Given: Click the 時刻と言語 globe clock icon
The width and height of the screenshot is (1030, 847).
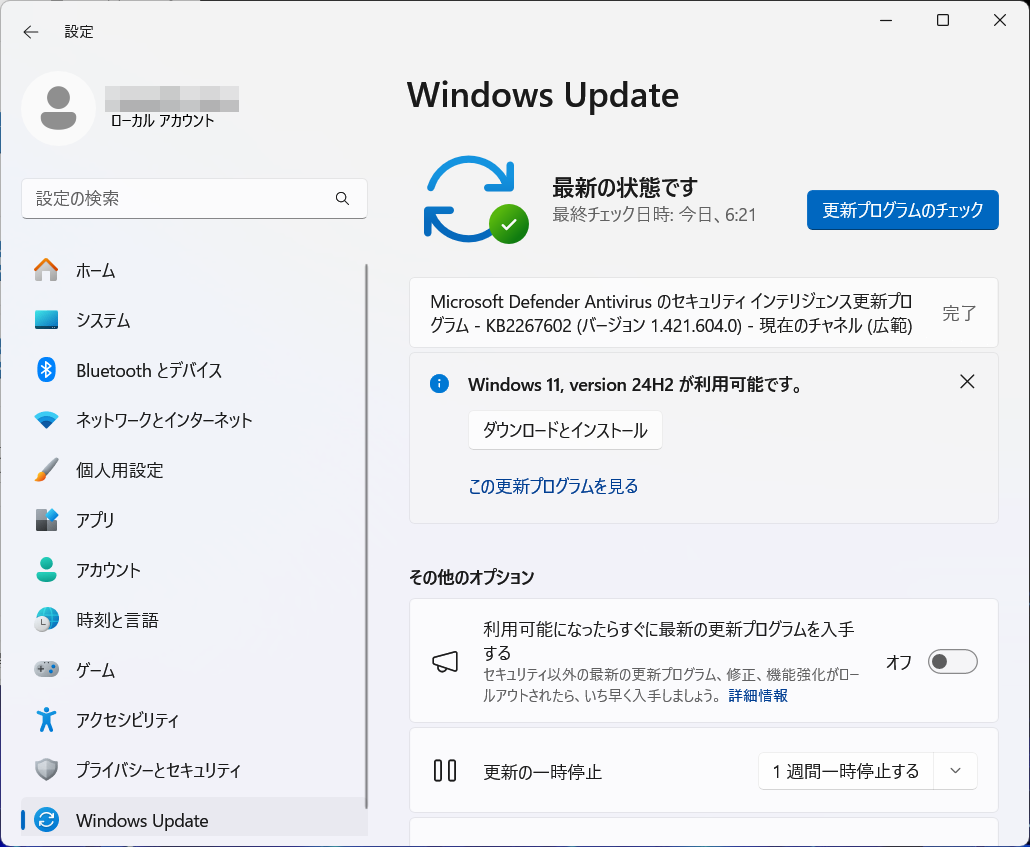Looking at the screenshot, I should coord(46,620).
